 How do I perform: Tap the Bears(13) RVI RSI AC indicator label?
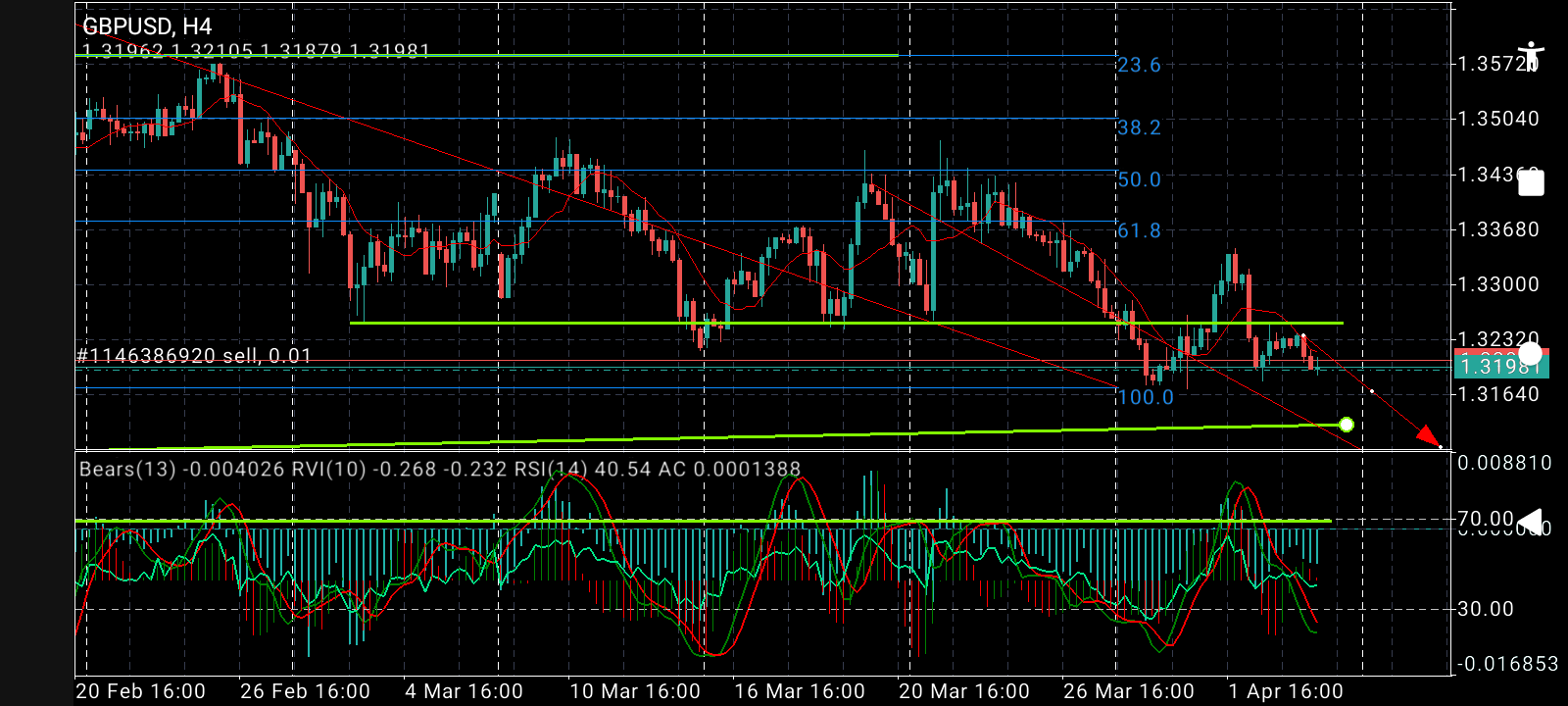click(440, 469)
